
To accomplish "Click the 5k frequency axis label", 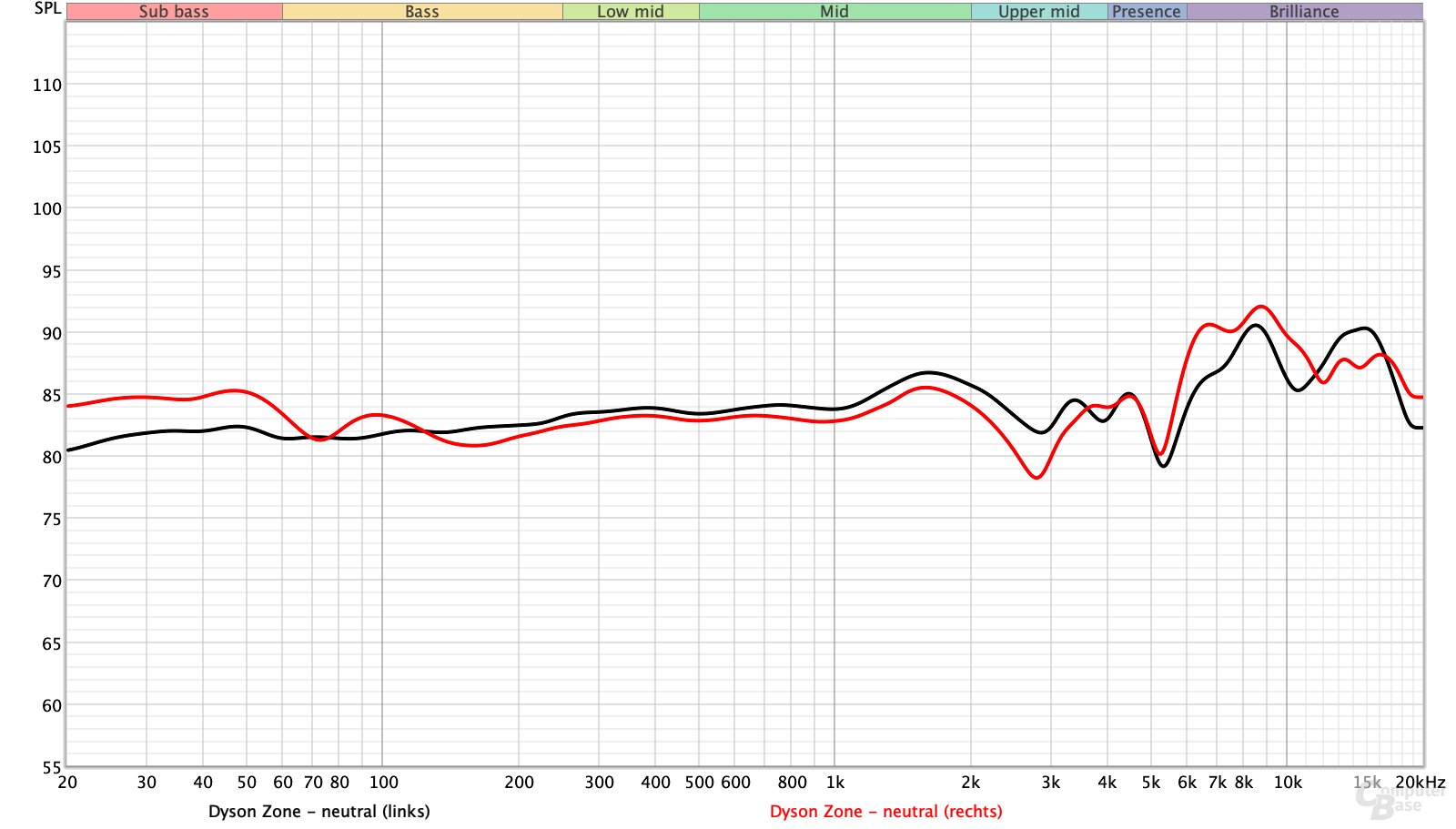I will click(1151, 782).
